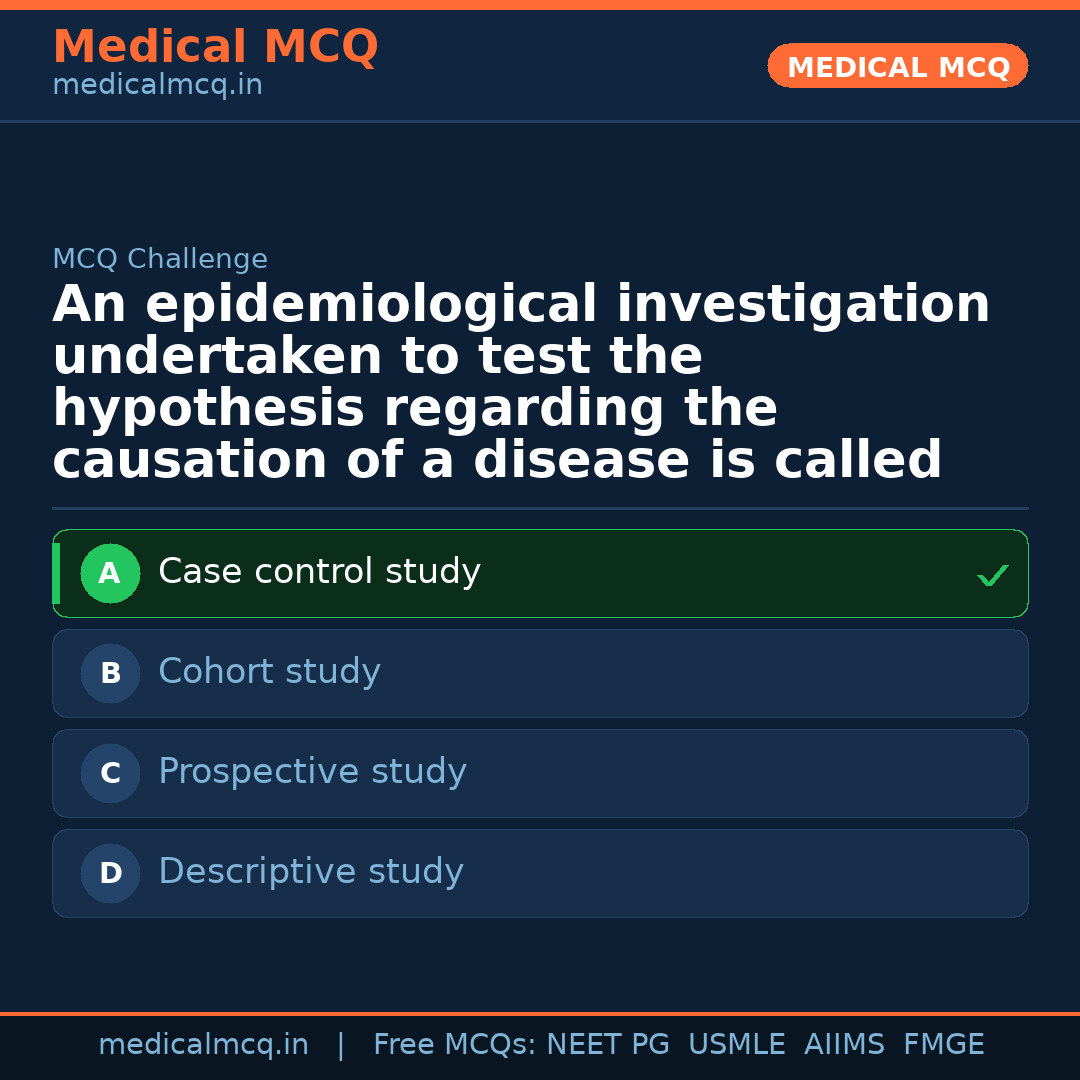The height and width of the screenshot is (1080, 1080).
Task: Click the green A letter circle
Action: tap(110, 574)
